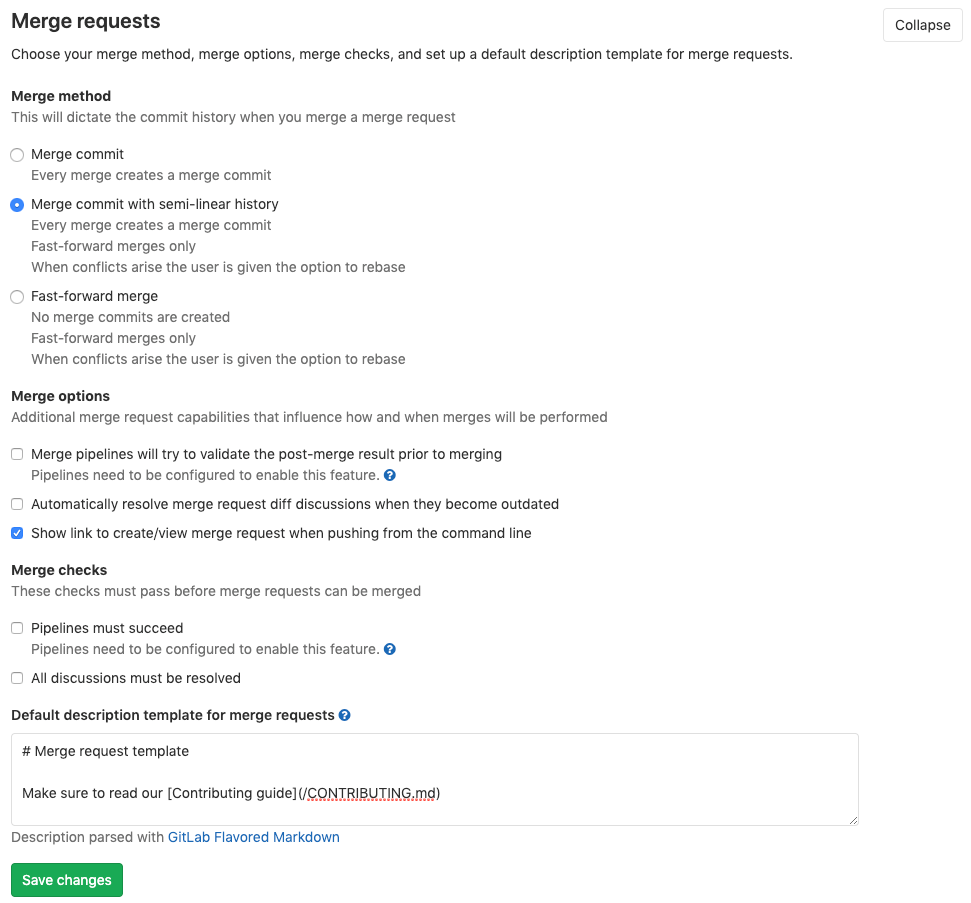Collapse the Merge requests section
Screen dimensions: 971x903
click(x=921, y=25)
